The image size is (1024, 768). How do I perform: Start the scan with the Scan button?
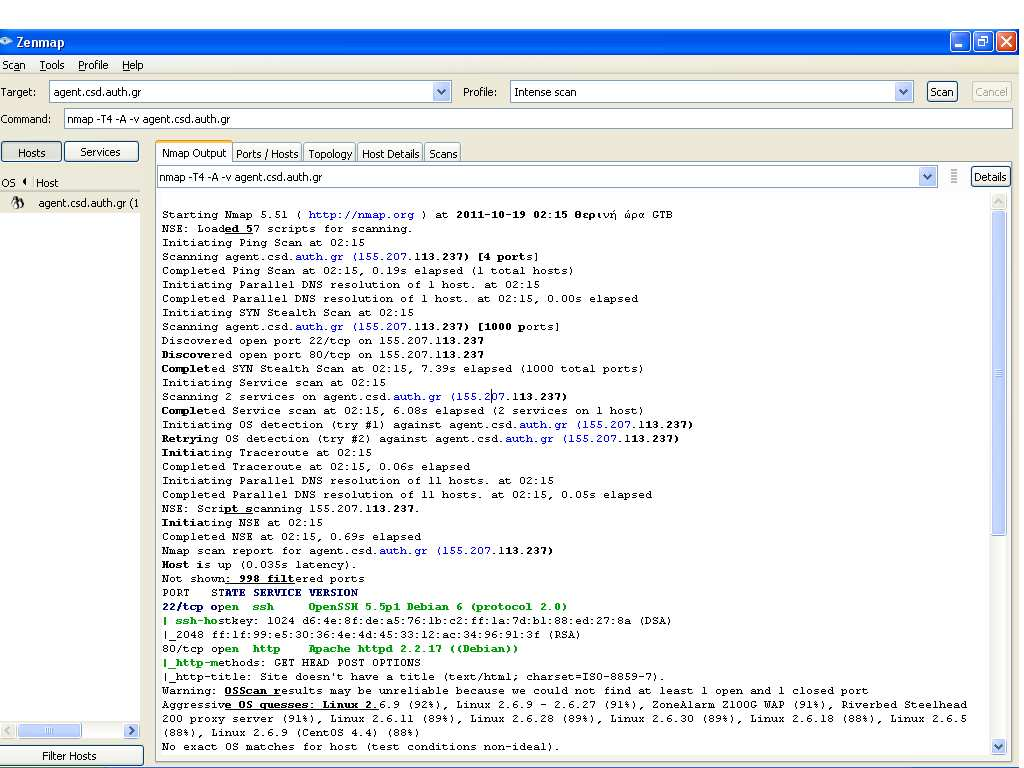click(941, 92)
